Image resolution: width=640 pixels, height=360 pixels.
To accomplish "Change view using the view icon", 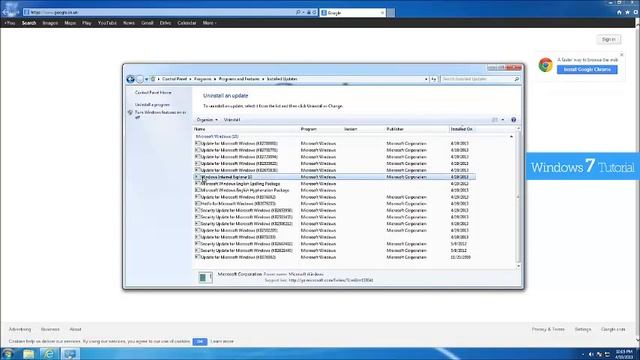I will tap(495, 120).
